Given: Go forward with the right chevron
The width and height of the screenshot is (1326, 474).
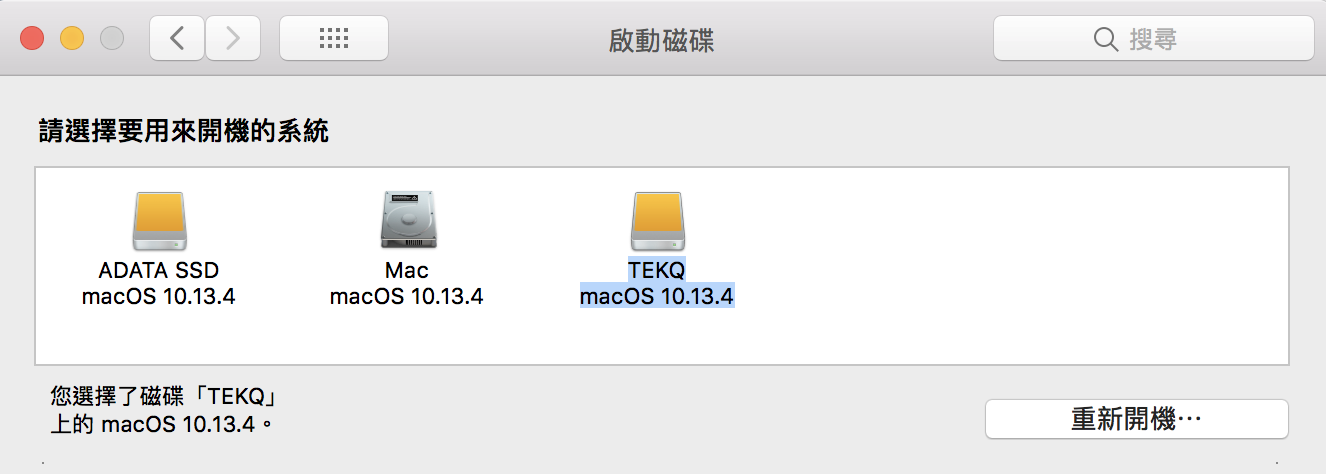Looking at the screenshot, I should coord(233,39).
